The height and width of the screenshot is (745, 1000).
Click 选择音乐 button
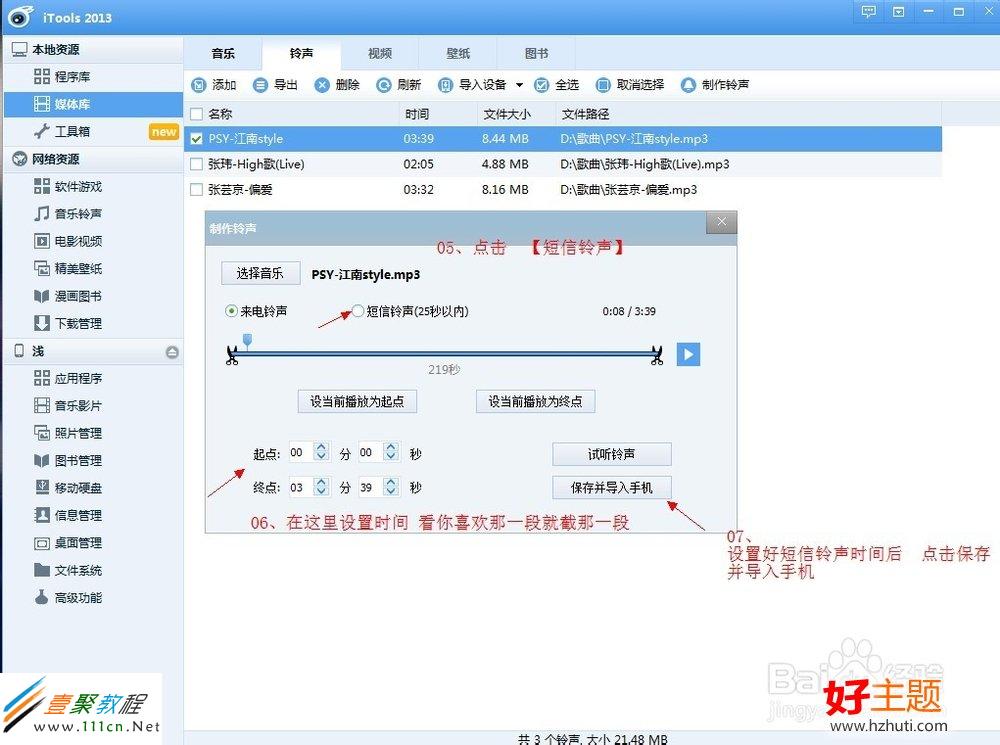(x=260, y=273)
